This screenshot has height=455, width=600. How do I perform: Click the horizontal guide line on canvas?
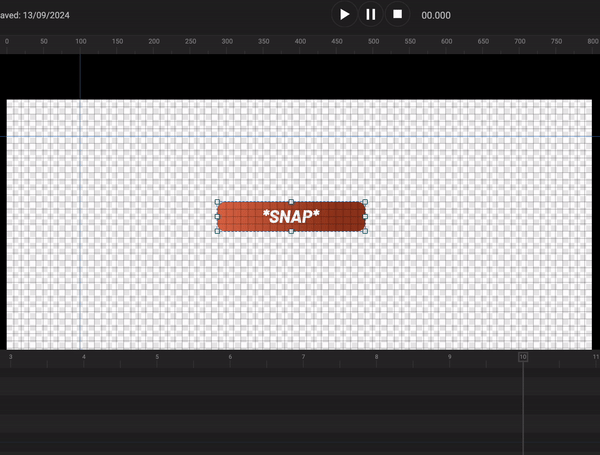click(x=300, y=136)
